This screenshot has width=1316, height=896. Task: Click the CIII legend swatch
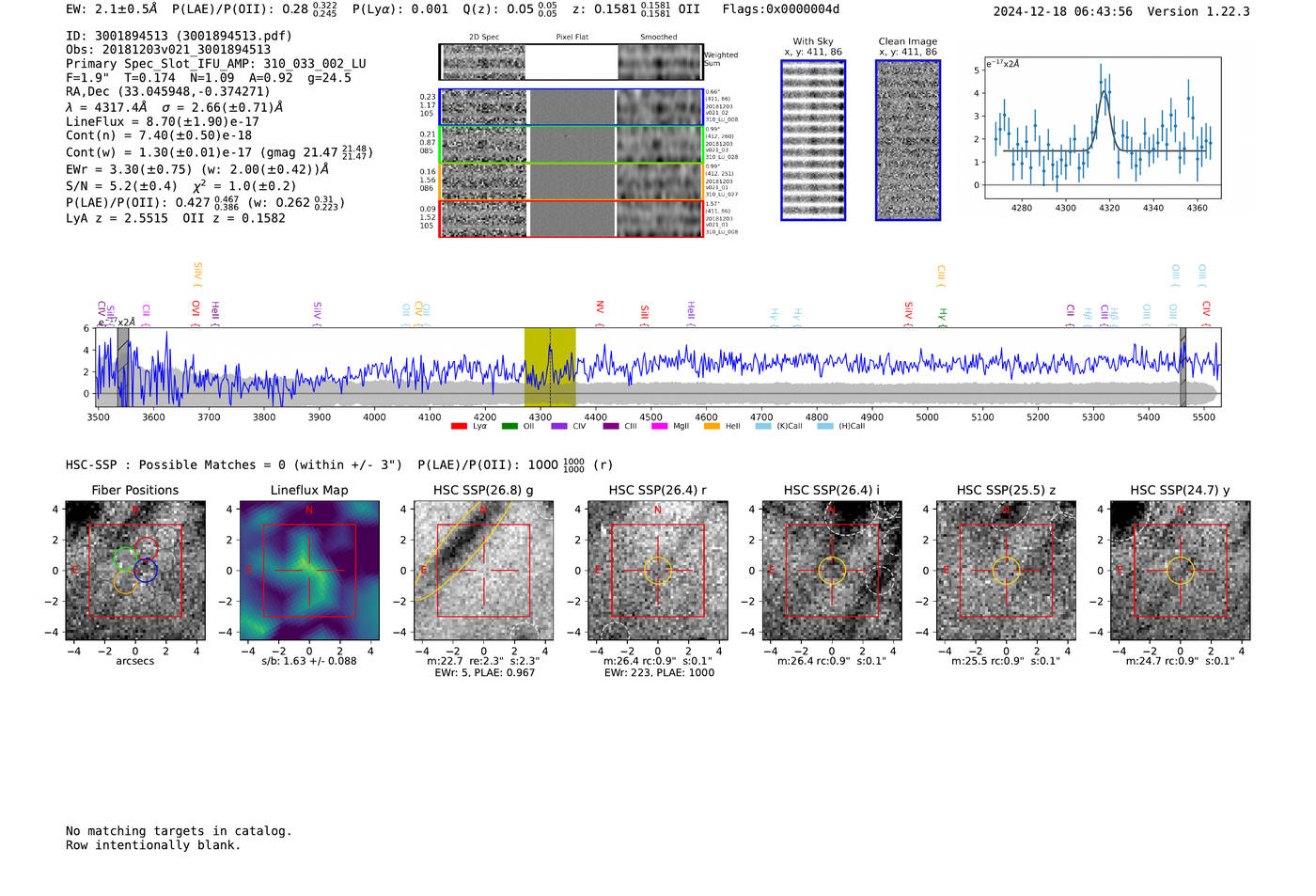(611, 427)
